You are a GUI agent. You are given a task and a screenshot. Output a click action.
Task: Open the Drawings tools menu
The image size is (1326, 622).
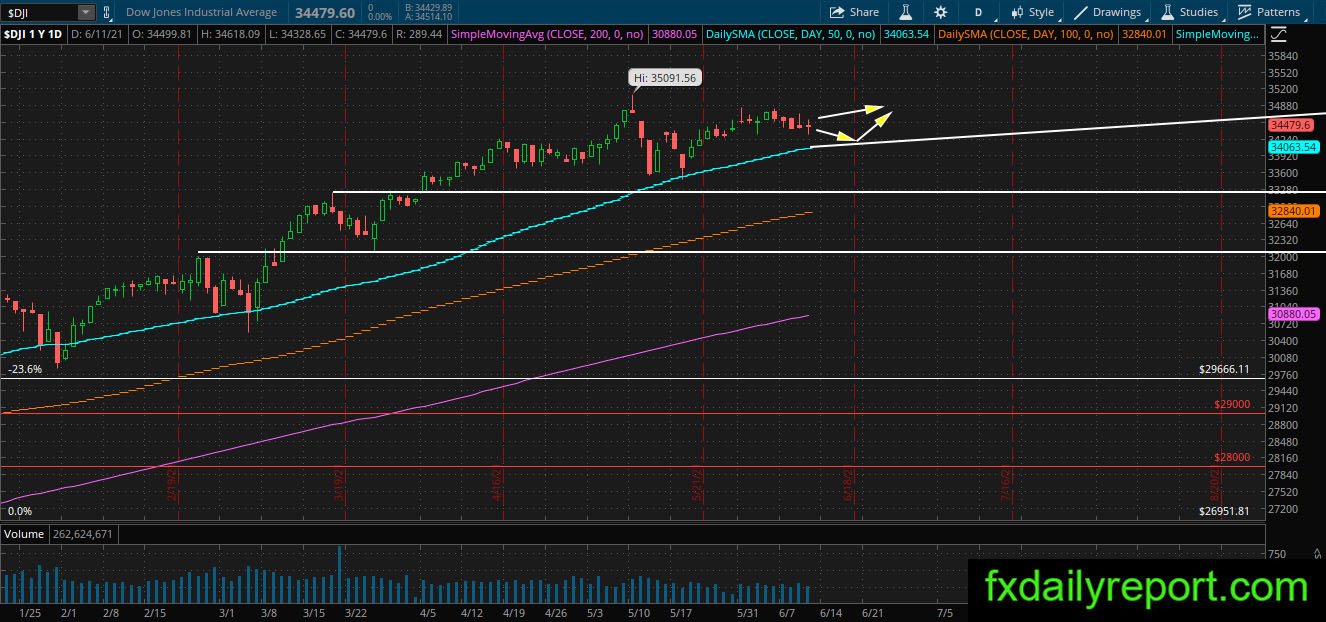[1107, 12]
